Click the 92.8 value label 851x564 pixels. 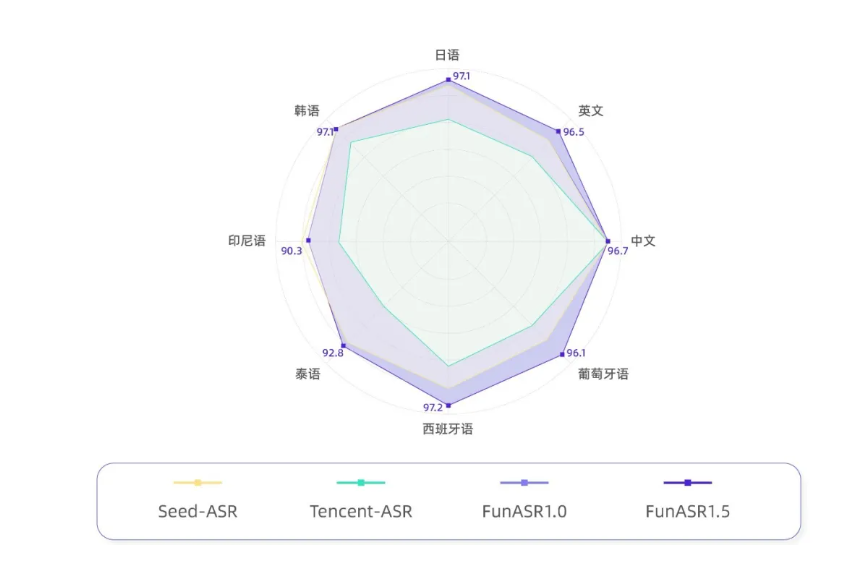pos(332,352)
